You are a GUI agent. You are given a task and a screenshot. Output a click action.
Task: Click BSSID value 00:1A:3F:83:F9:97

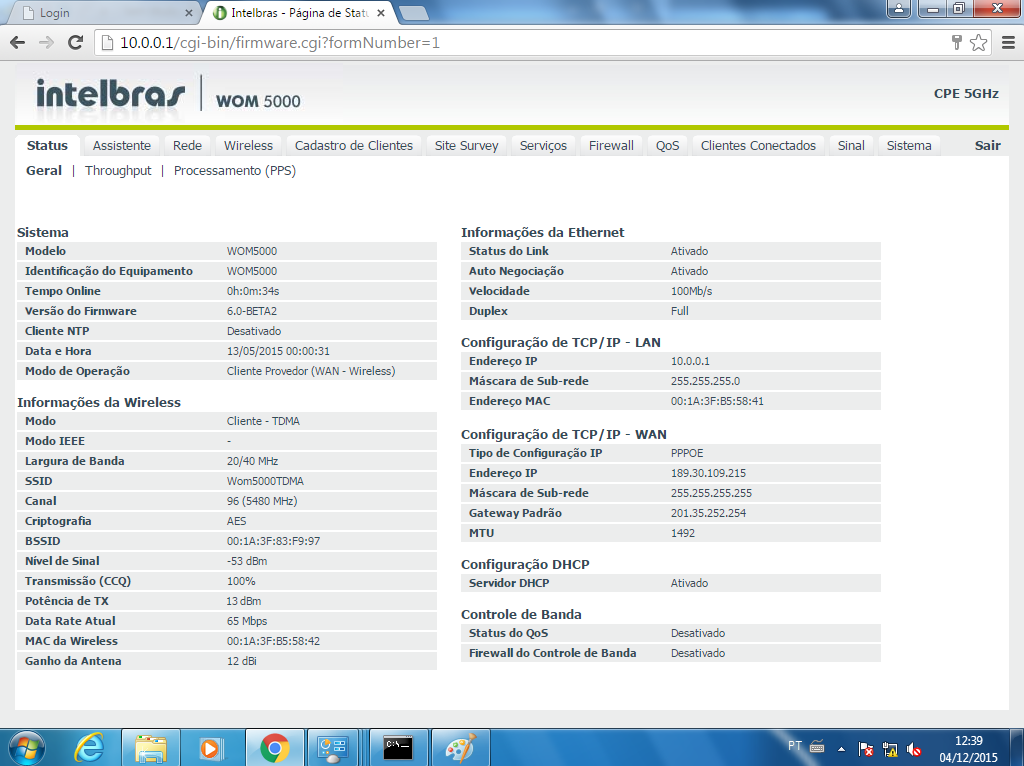(274, 541)
